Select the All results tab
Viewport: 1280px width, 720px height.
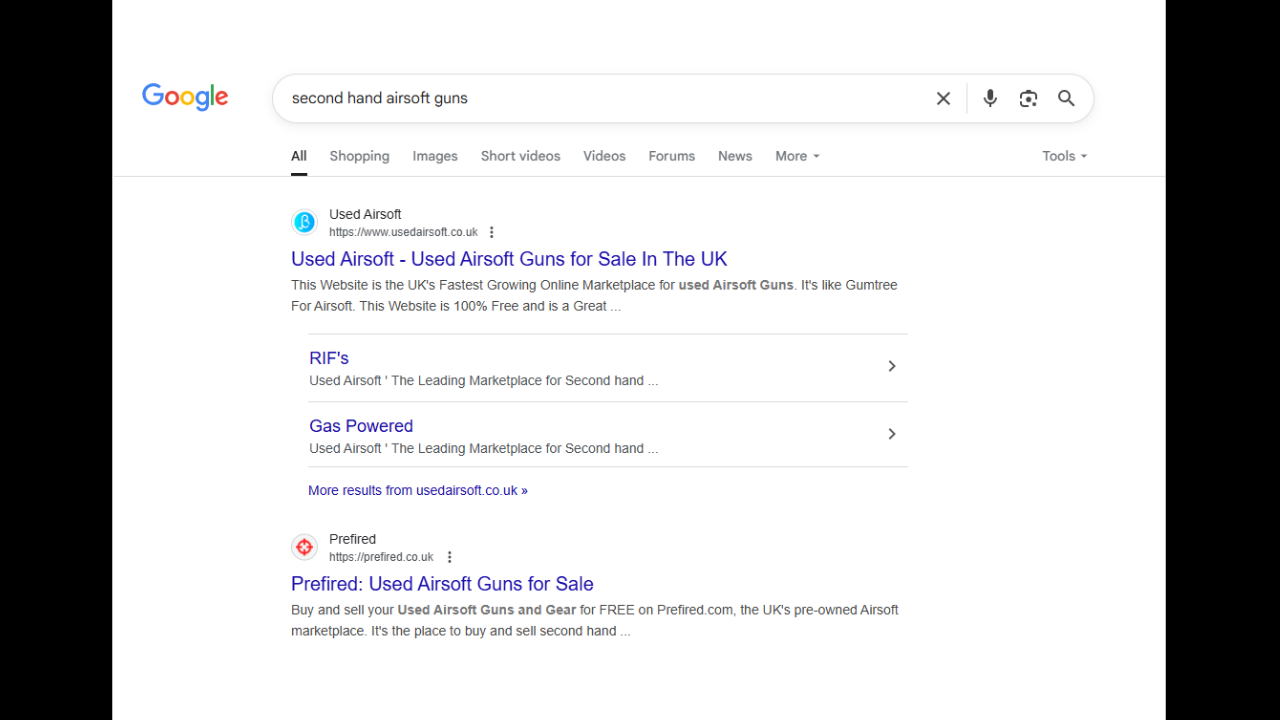click(299, 156)
